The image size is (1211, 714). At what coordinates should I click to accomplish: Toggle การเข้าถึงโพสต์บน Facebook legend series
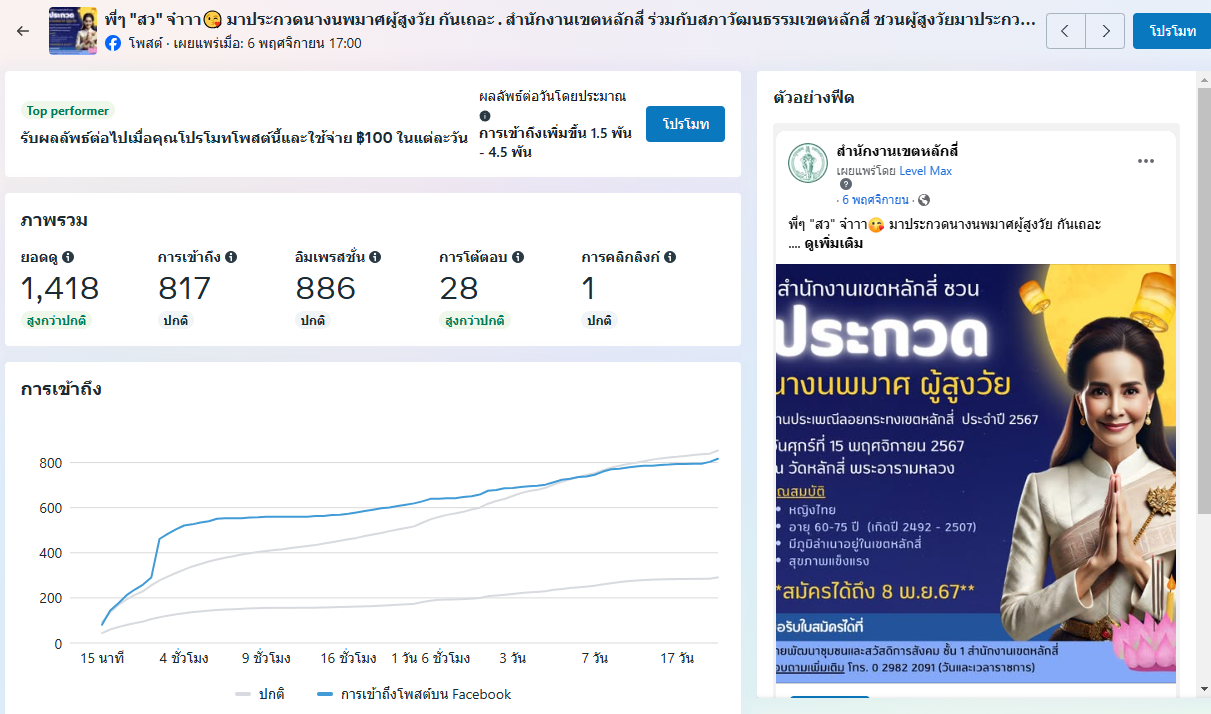click(x=414, y=694)
